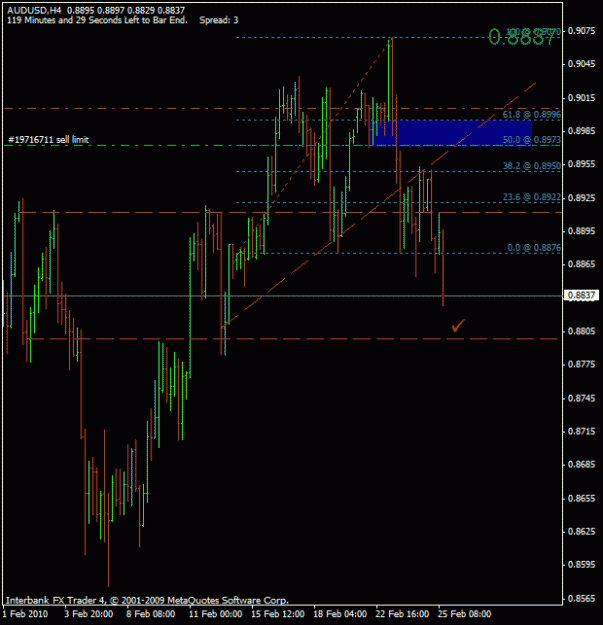This screenshot has width=603, height=625.
Task: Click the '18 Feb 04:00' time axis label
Action: pyautogui.click(x=340, y=613)
